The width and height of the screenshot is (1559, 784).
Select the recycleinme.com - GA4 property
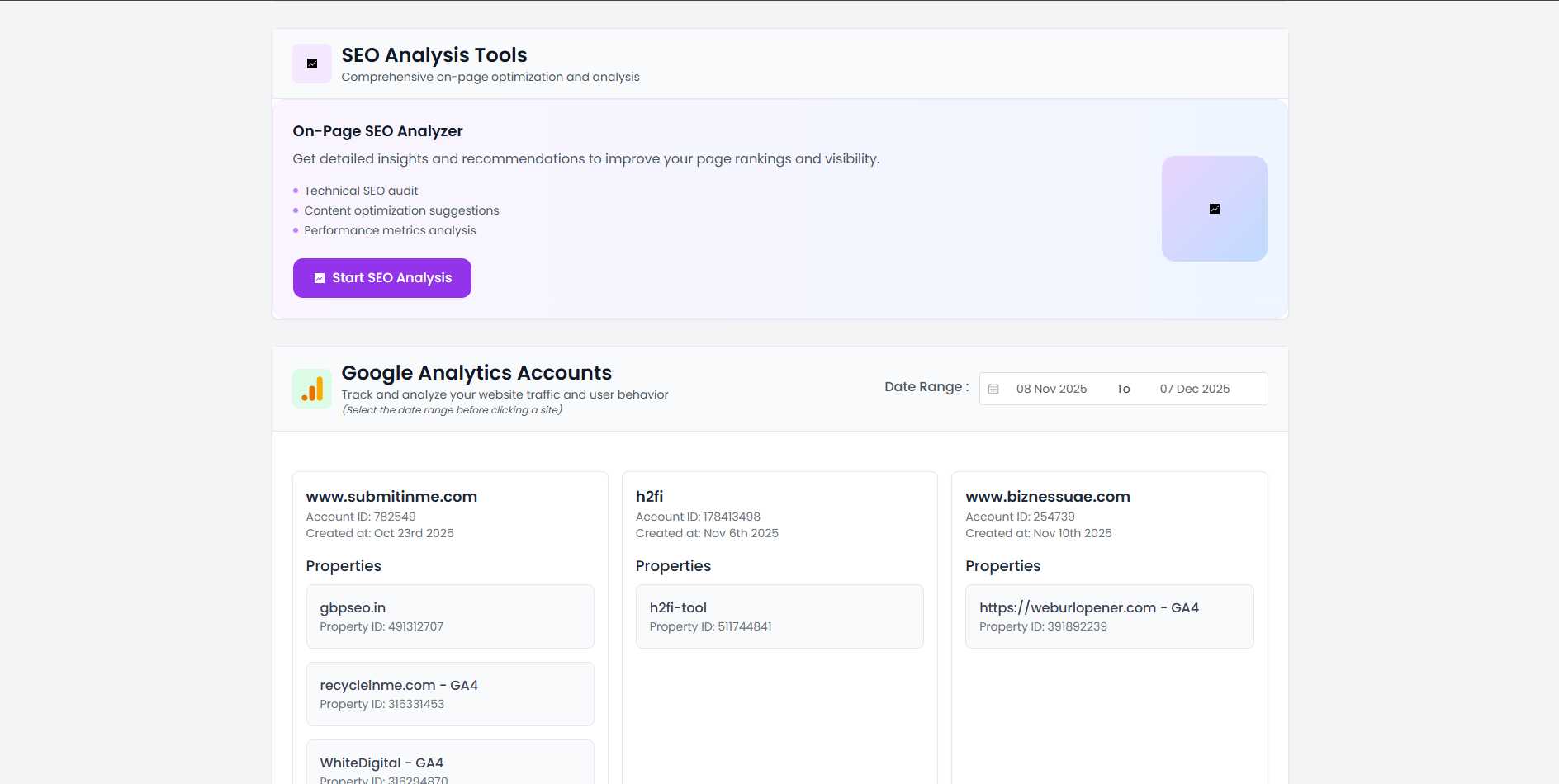tap(449, 693)
